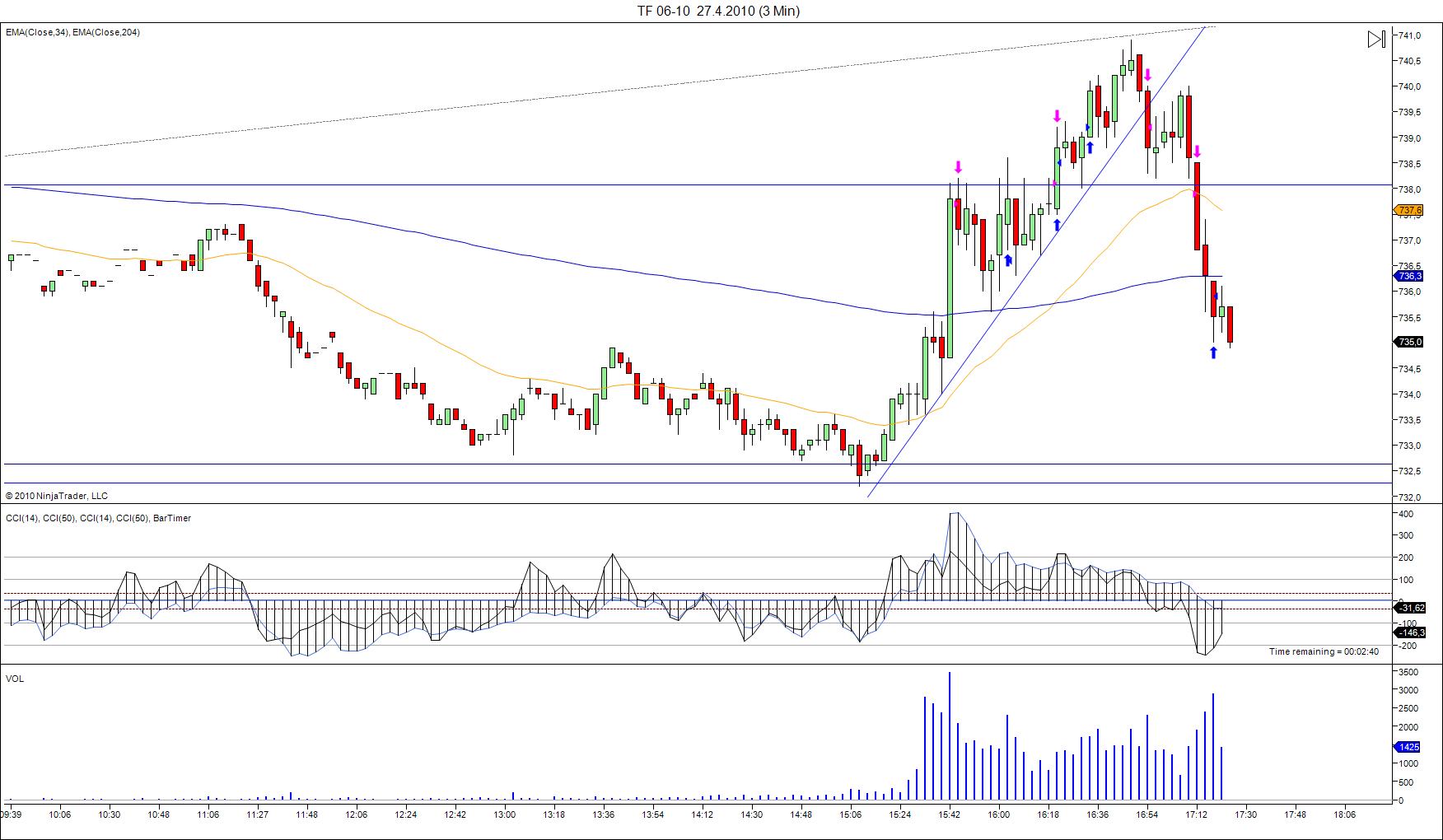Screen dimensions: 1443x840
Task: Click the 3500 label on the volume scale
Action: [1408, 672]
